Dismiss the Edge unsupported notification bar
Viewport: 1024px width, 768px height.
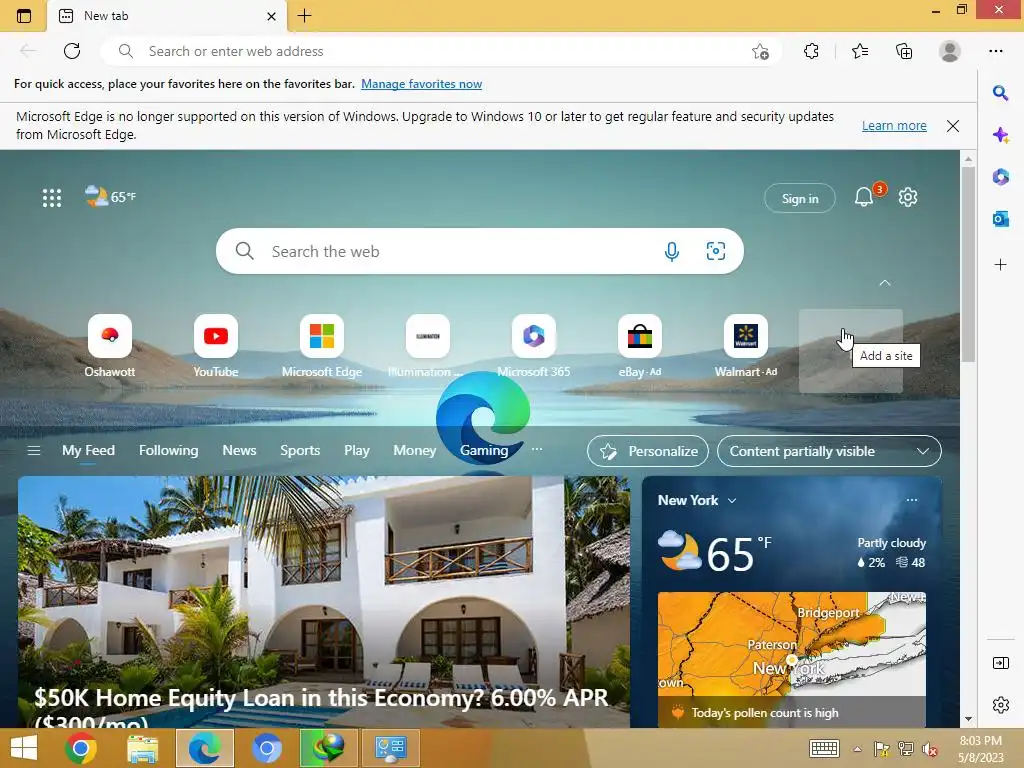[953, 126]
